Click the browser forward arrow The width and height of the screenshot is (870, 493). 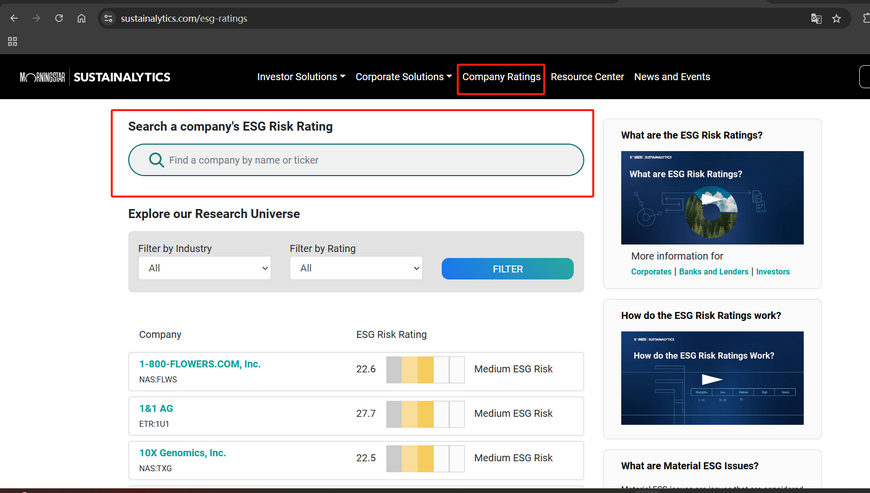(37, 18)
